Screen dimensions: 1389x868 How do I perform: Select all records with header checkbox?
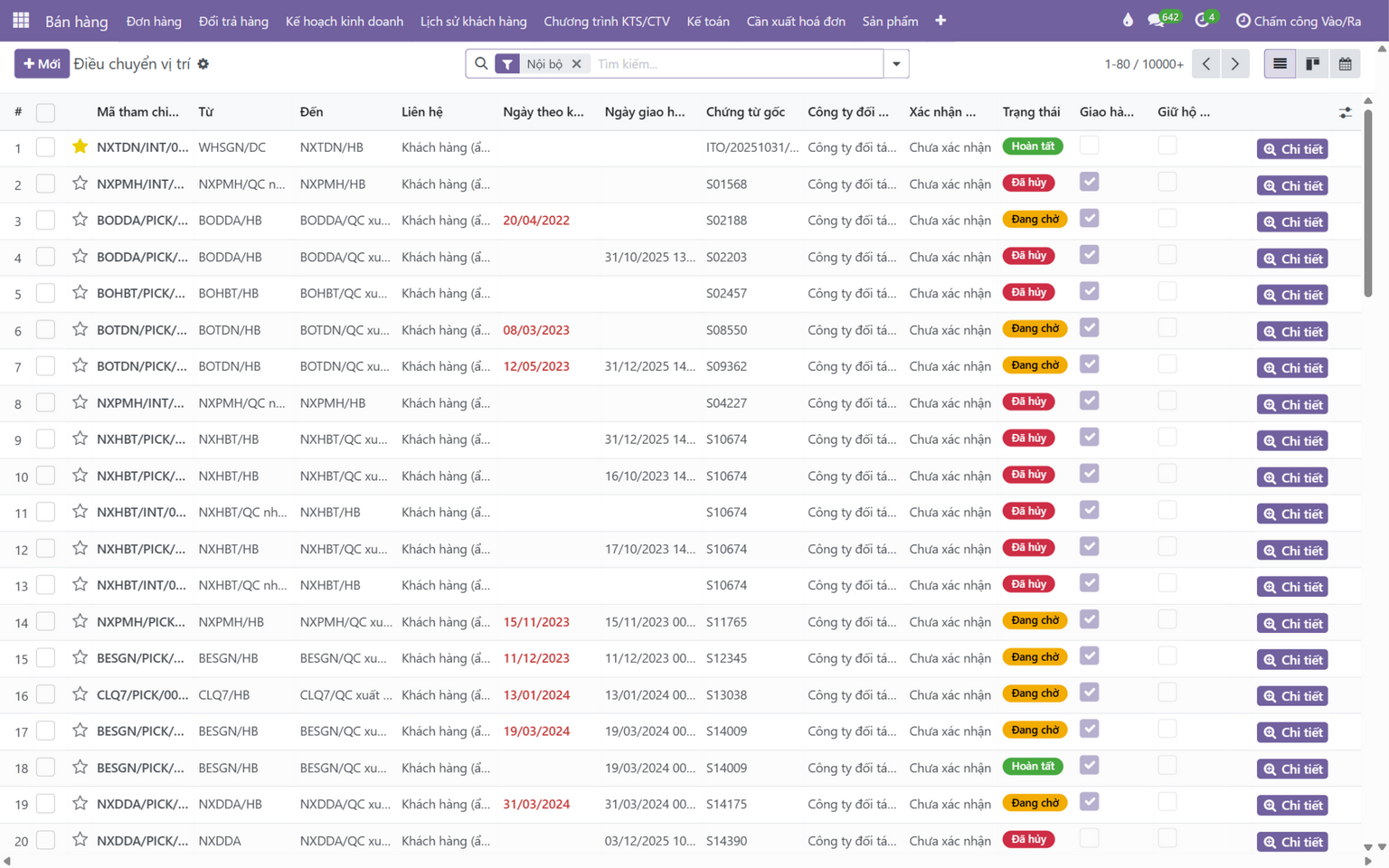pyautogui.click(x=45, y=112)
